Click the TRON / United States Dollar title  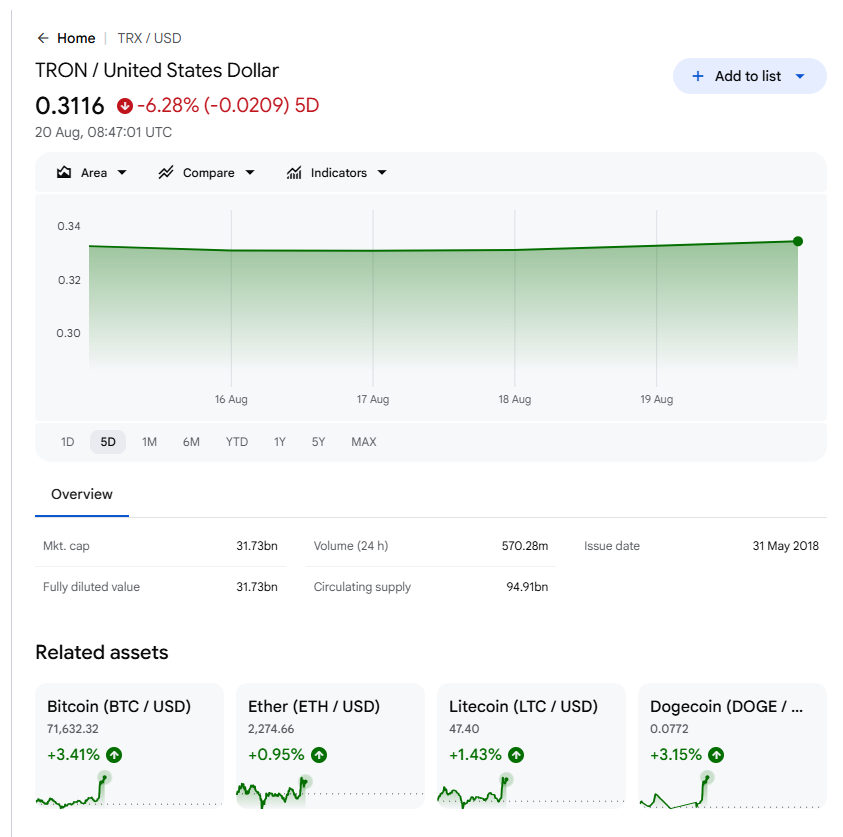[x=157, y=70]
